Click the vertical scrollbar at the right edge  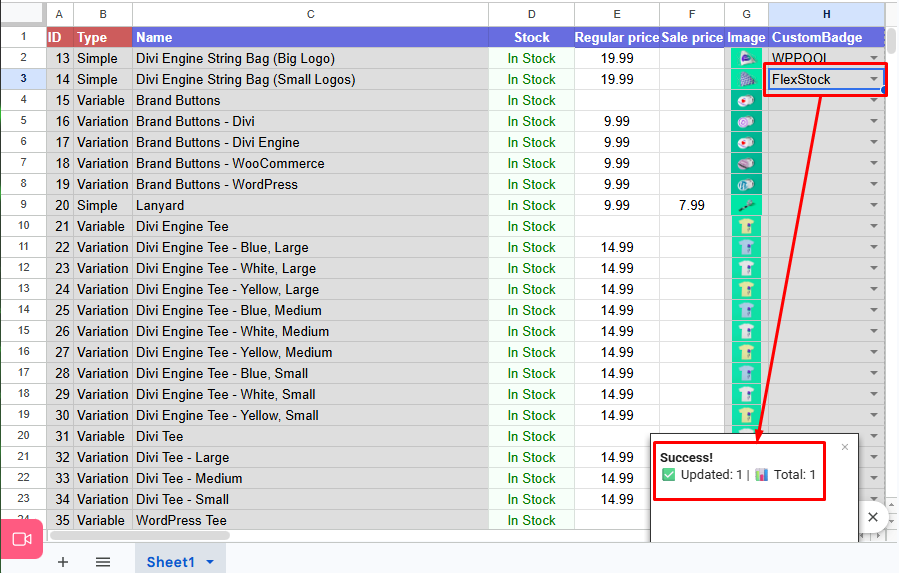pyautogui.click(x=892, y=40)
